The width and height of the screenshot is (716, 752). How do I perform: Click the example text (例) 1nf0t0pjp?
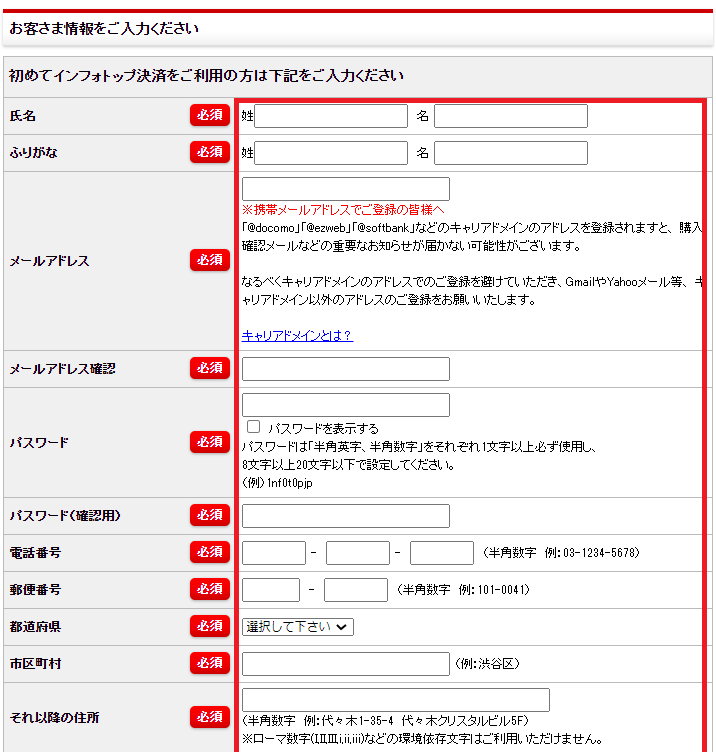coord(277,483)
